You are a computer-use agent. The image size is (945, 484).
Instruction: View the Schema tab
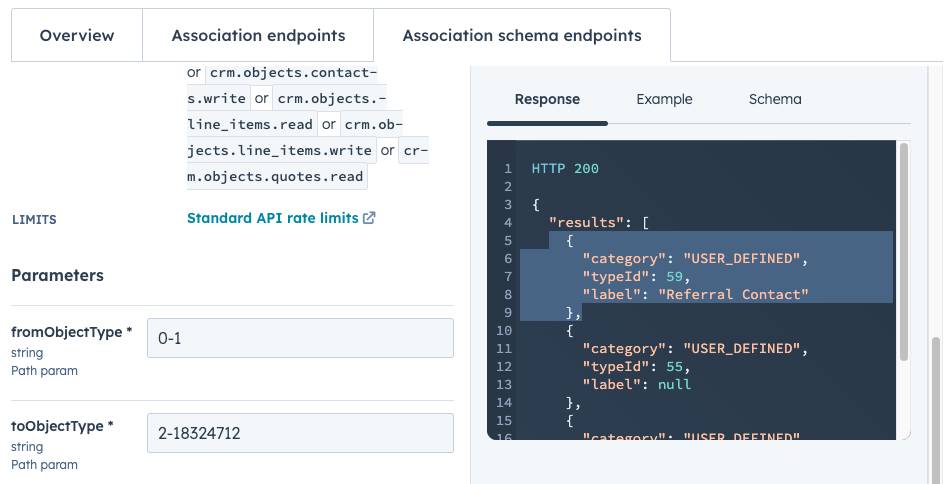point(774,99)
